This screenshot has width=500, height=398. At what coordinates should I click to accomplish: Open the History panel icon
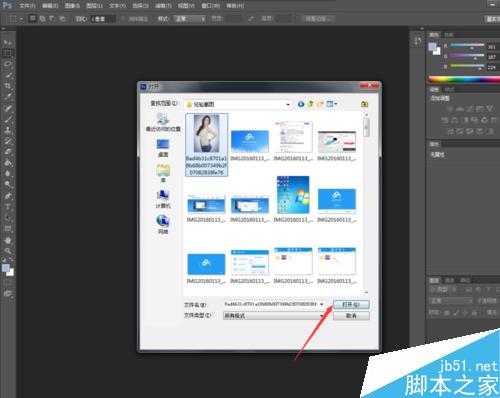pyautogui.click(x=418, y=41)
